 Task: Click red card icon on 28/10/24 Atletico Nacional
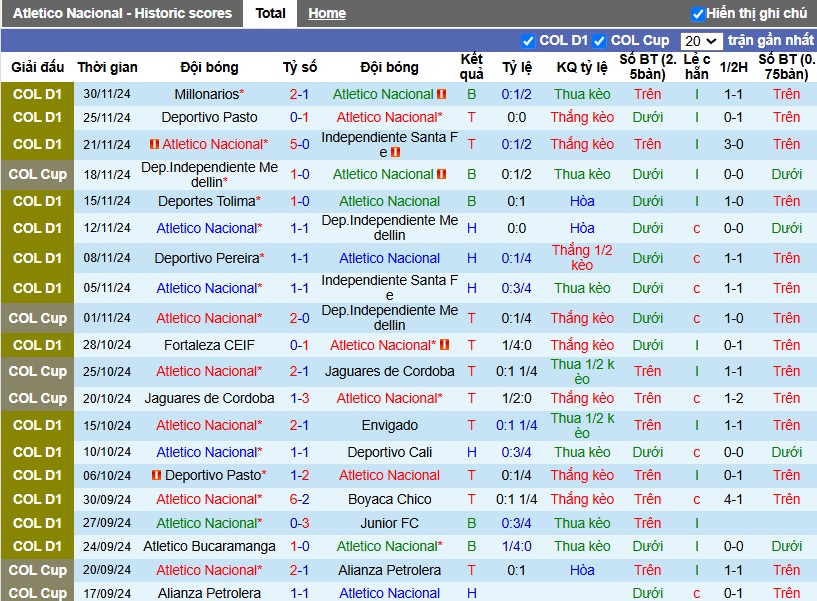tap(444, 345)
